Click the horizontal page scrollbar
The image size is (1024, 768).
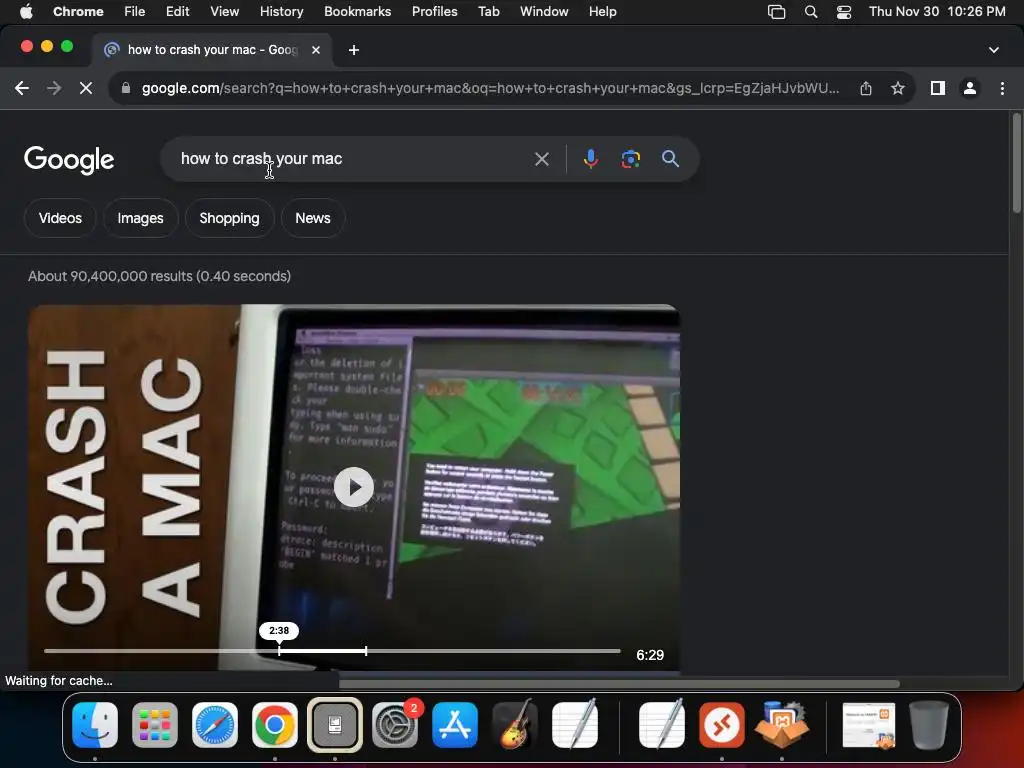pyautogui.click(x=619, y=684)
